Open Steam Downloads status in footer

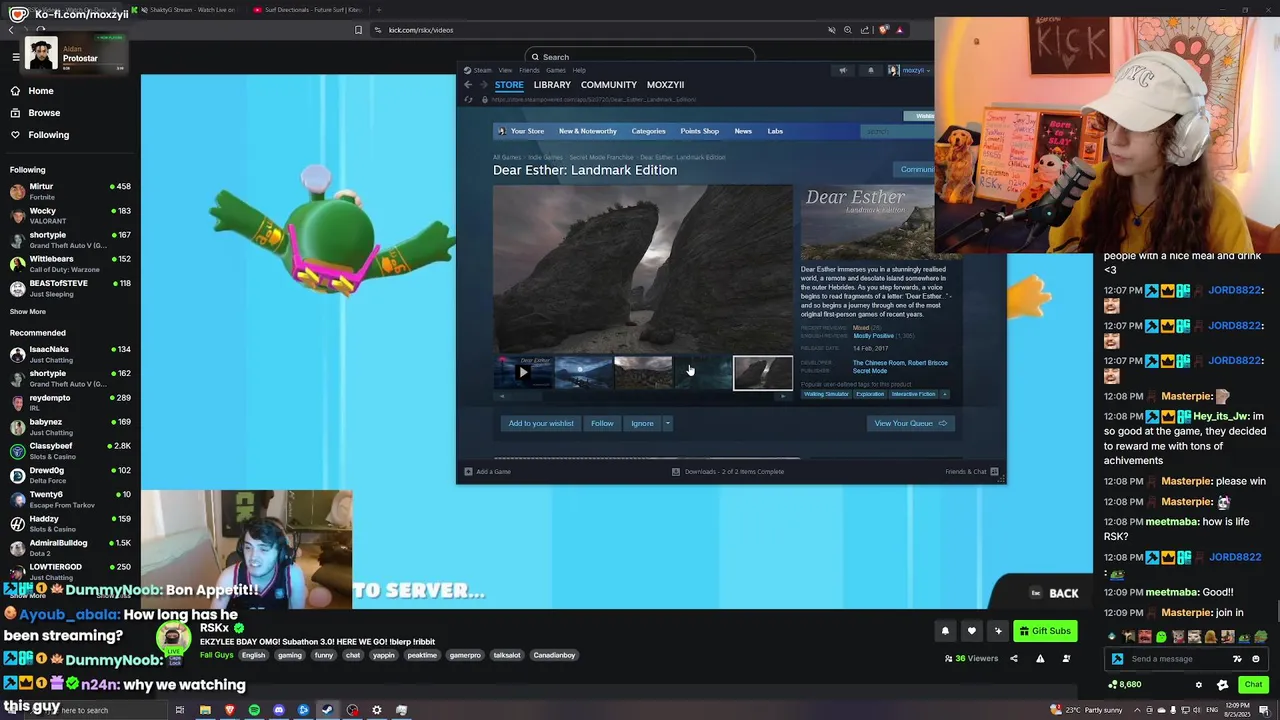coord(728,472)
